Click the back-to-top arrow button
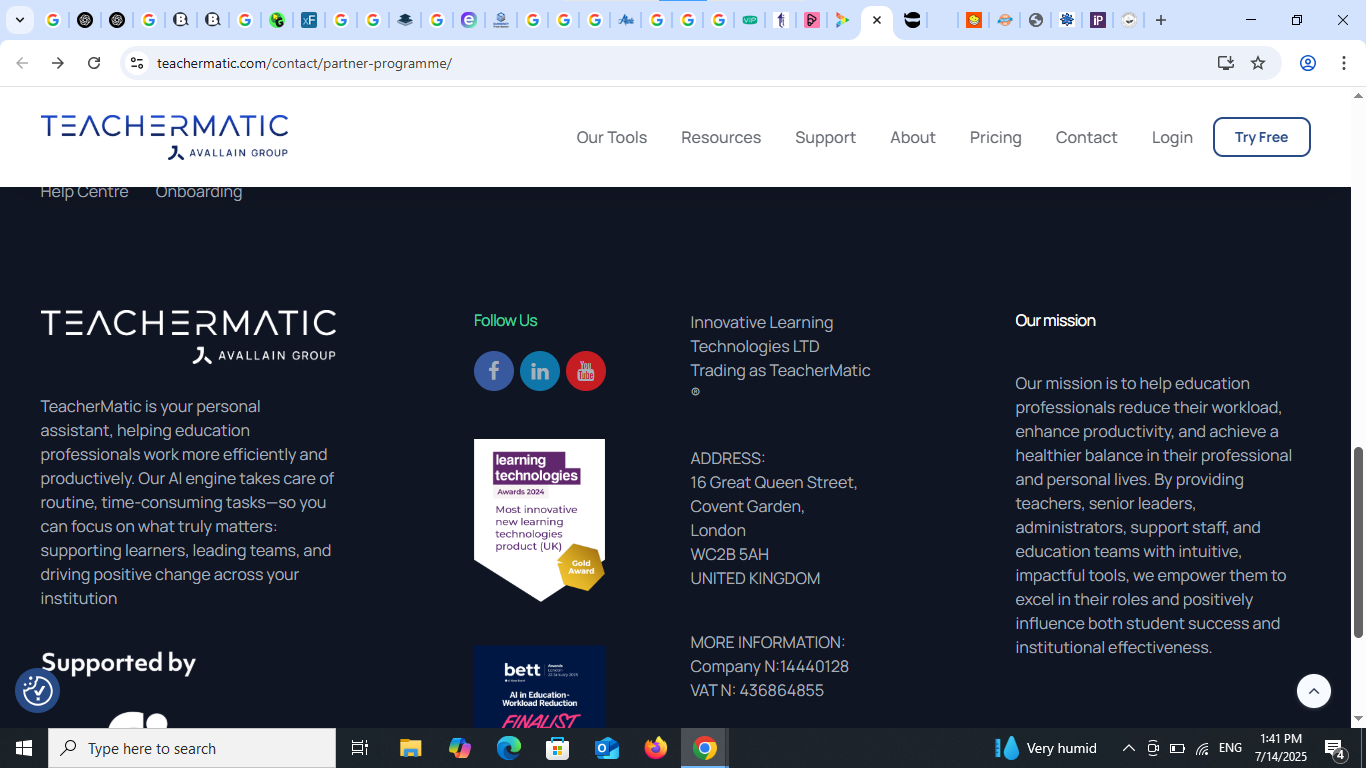Image resolution: width=1366 pixels, height=768 pixels. 1314,690
